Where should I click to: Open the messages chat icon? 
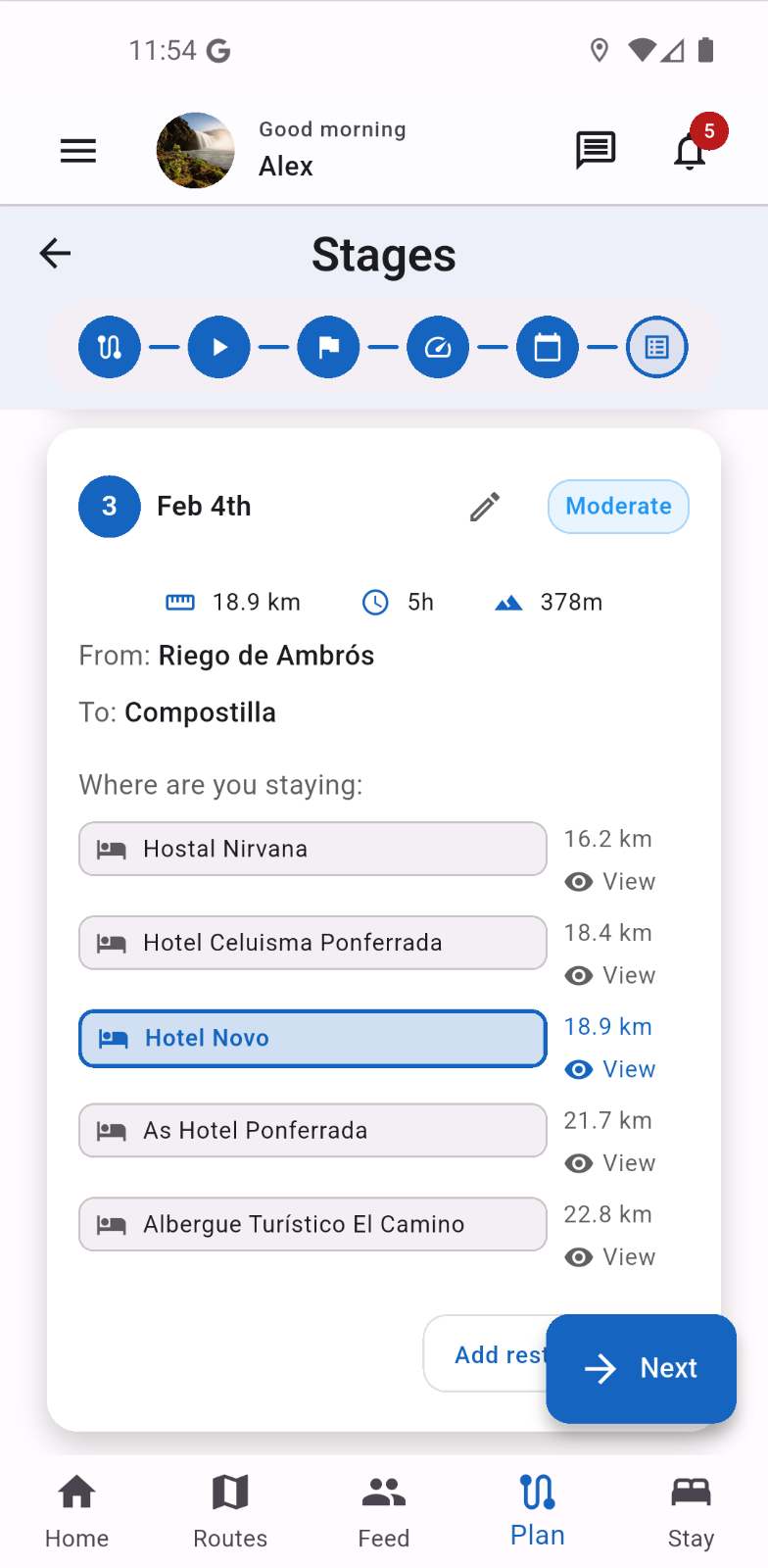click(595, 151)
